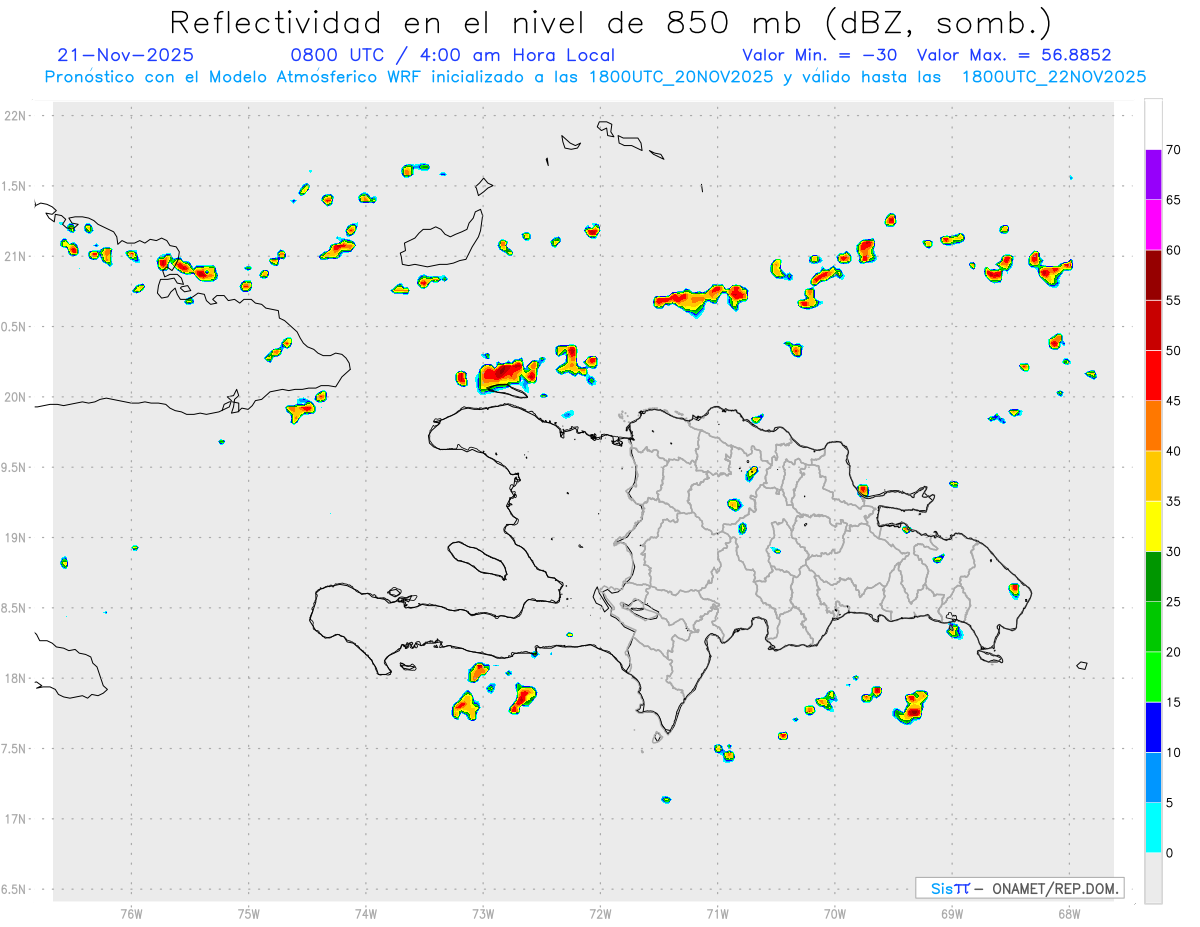Click the orange 40–45 dBZ colorbar segment

1153,426
